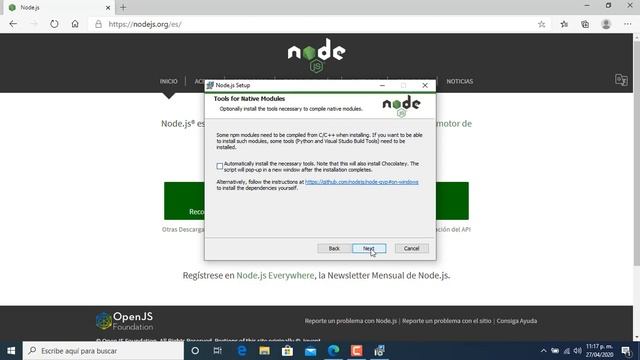Screen dimensions: 640x360
Task: Go to the browser home page
Action: point(75,24)
